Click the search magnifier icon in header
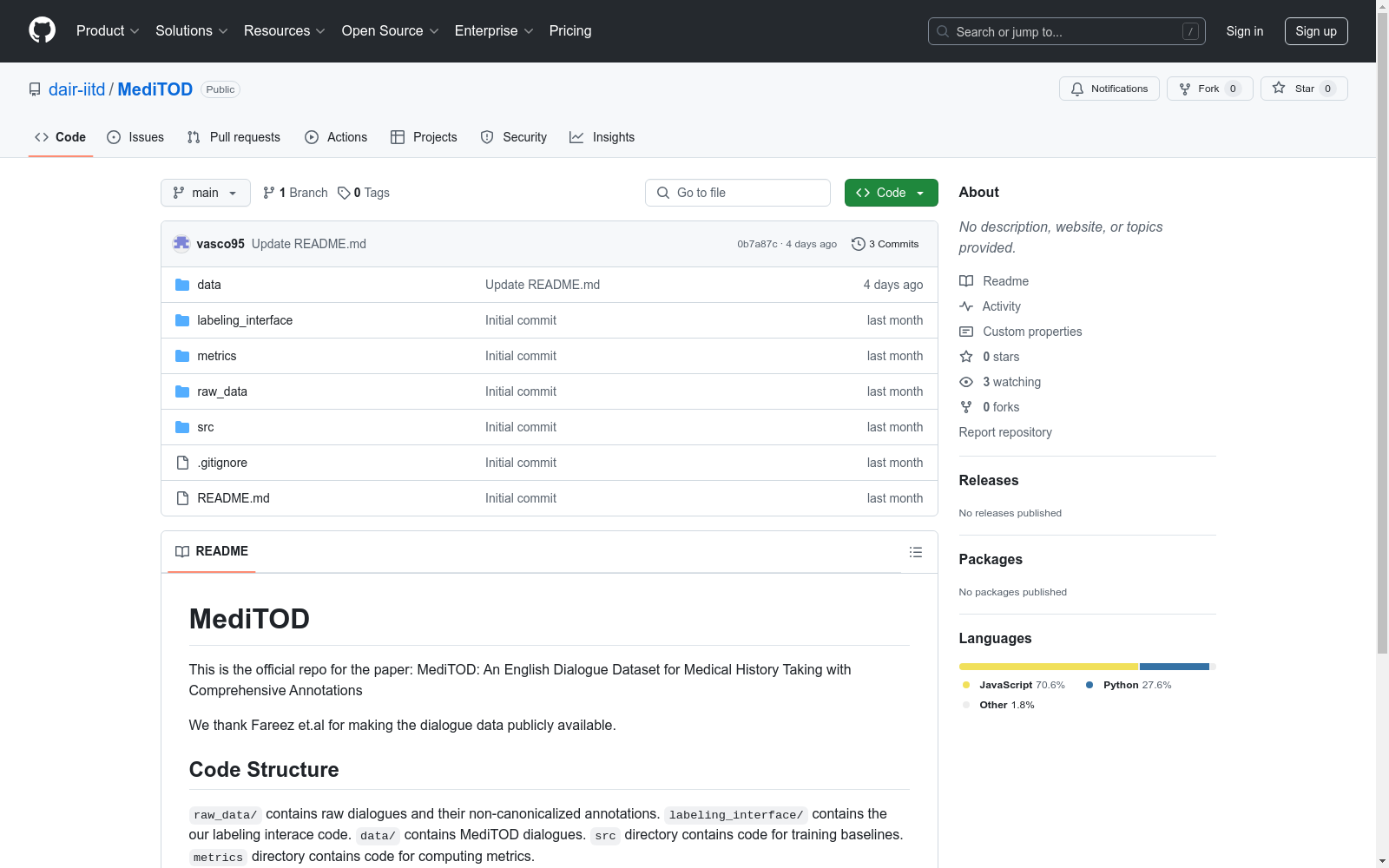The width and height of the screenshot is (1389, 868). (943, 31)
